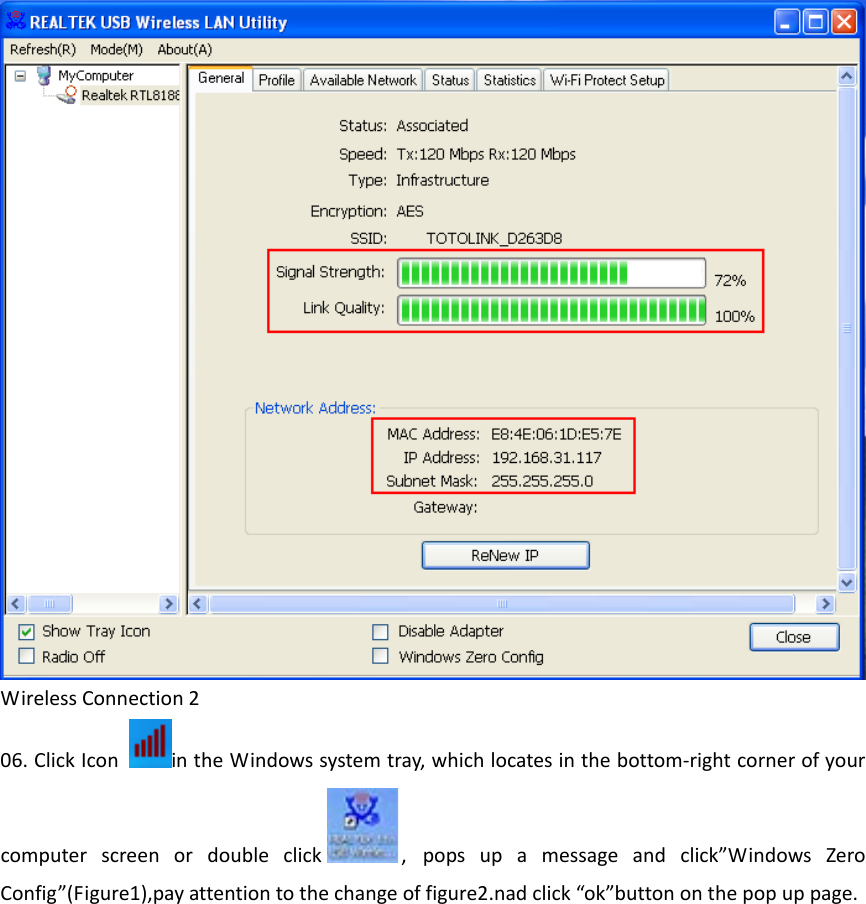The height and width of the screenshot is (904, 866).
Task: Click the Realtek app icon in title bar
Action: click(16, 22)
